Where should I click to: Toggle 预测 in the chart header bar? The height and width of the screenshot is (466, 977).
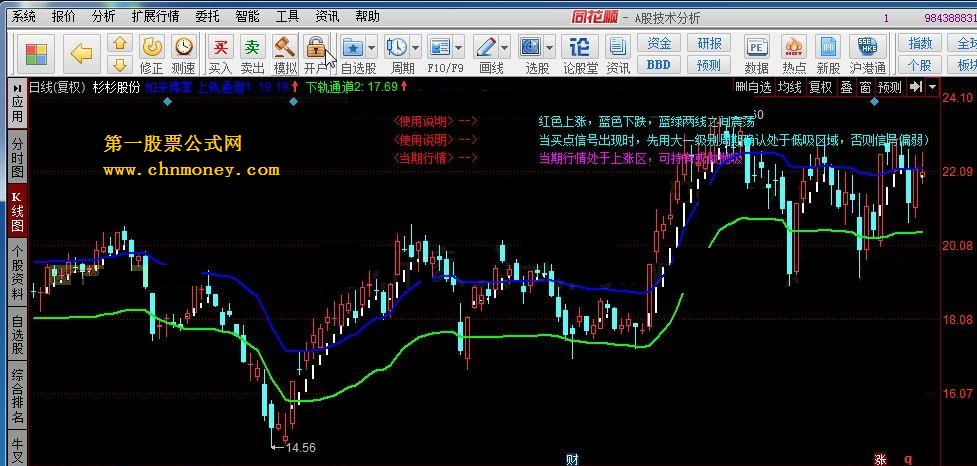889,87
